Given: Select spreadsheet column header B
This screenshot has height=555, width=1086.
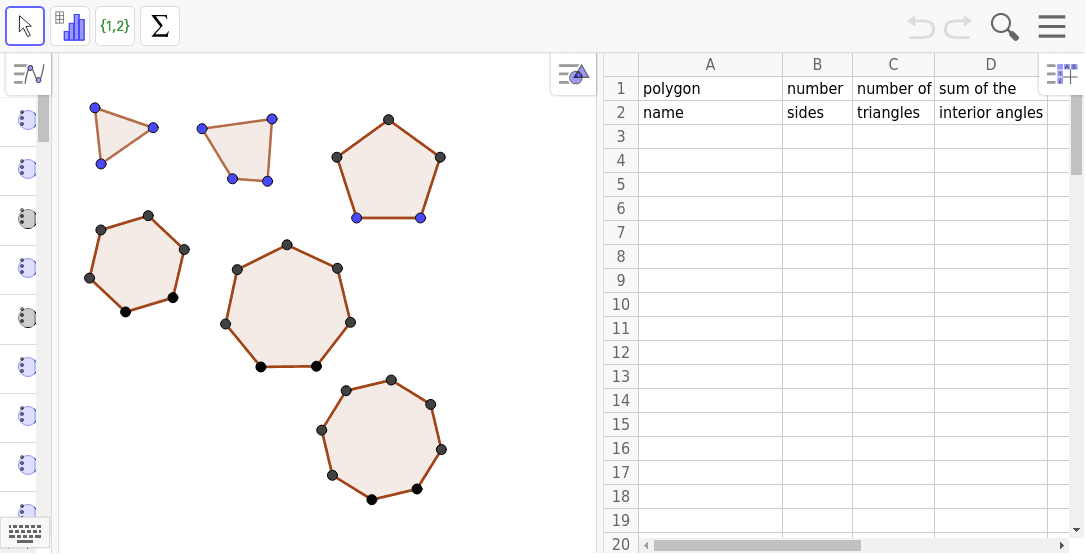Looking at the screenshot, I should click(x=817, y=64).
